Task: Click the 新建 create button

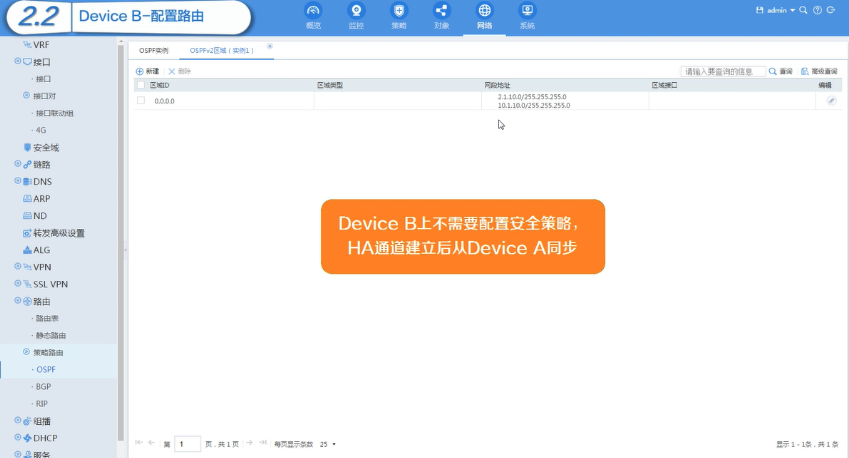Action: 147,71
